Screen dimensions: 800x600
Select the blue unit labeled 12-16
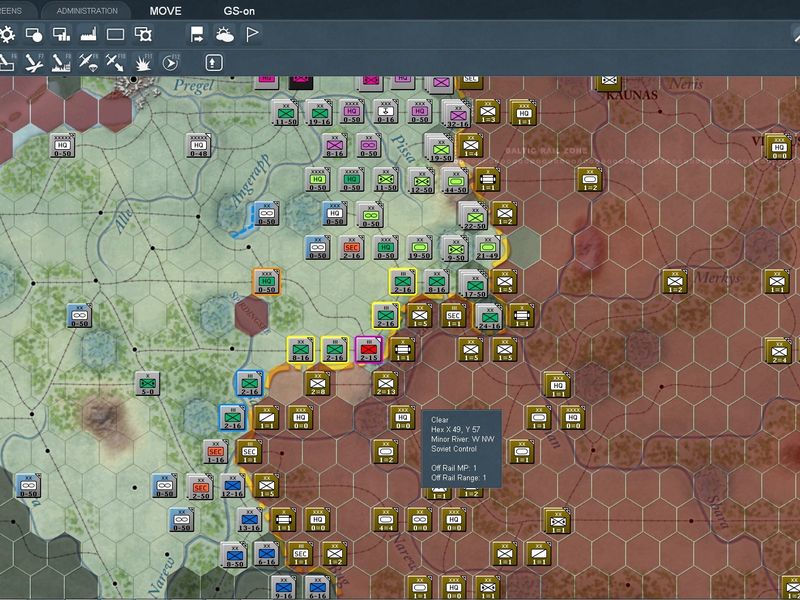point(232,486)
